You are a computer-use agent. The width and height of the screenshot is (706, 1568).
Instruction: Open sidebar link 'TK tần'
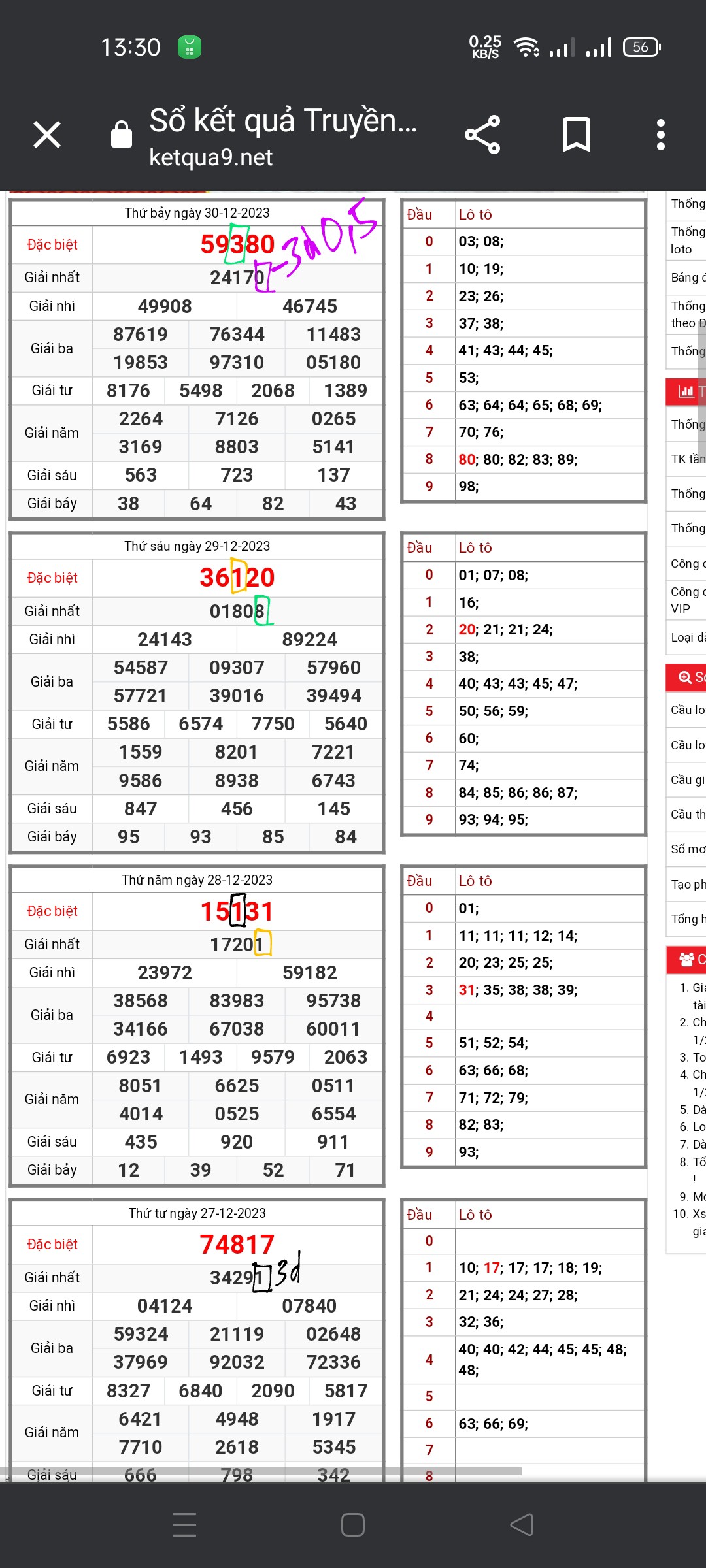[688, 459]
